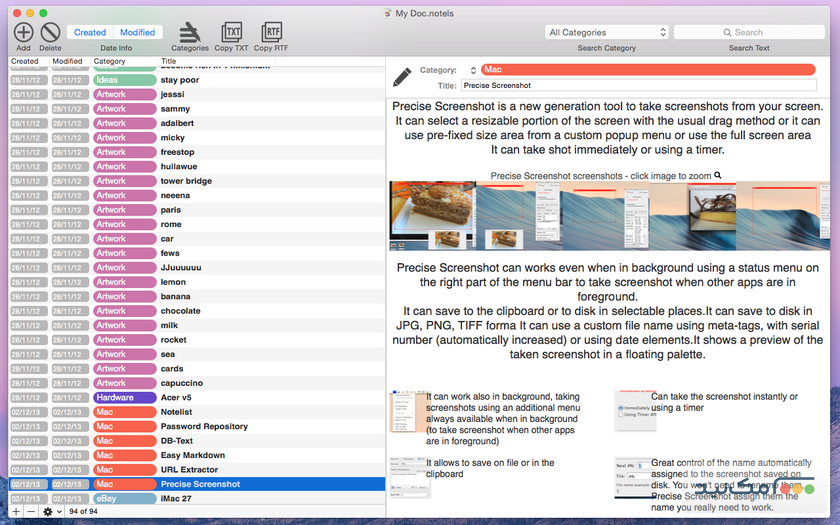Click the plus button in bottom bar
The width and height of the screenshot is (840, 525).
[16, 511]
